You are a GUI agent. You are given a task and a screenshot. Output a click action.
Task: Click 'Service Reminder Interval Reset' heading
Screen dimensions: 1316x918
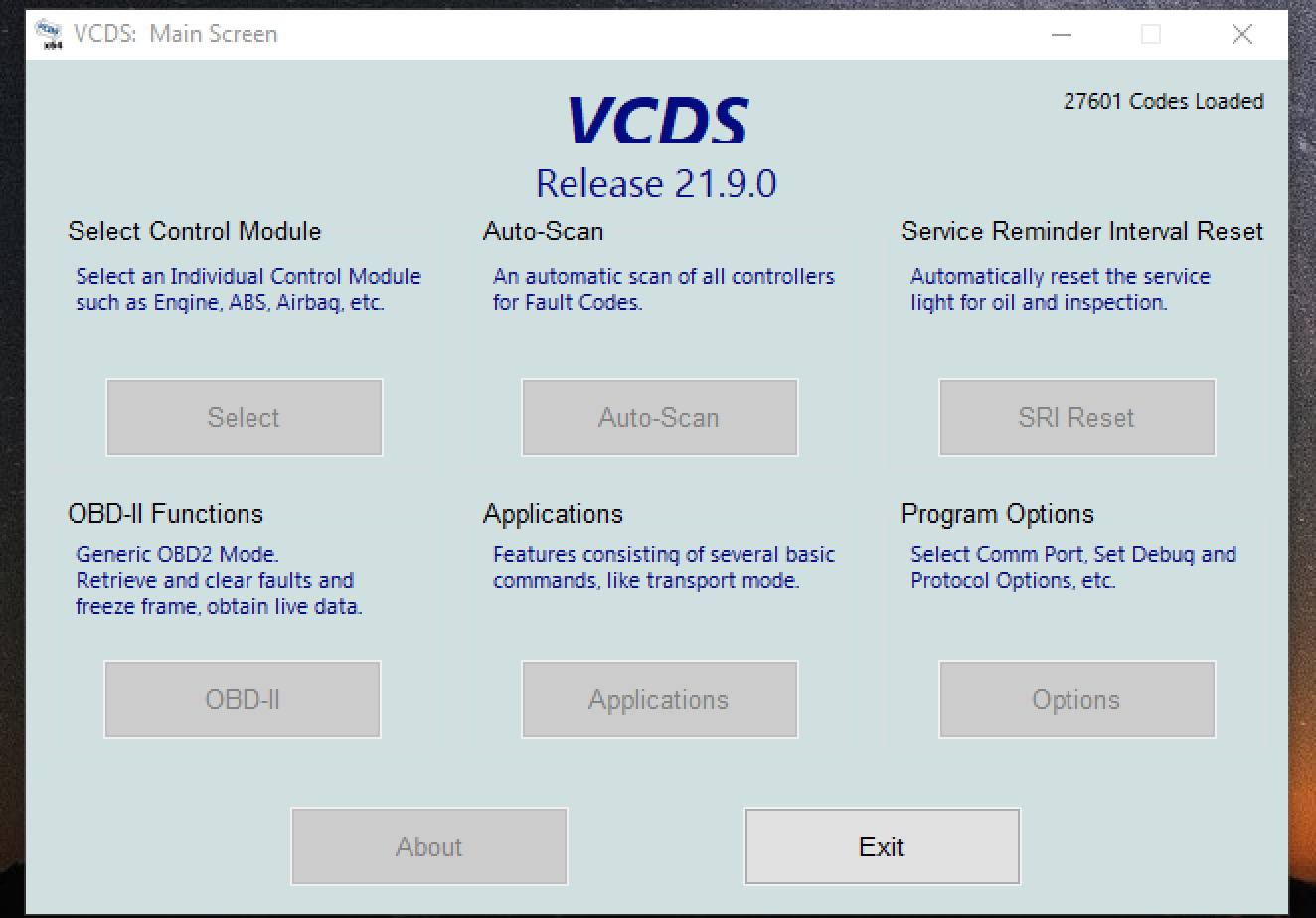click(x=1081, y=231)
